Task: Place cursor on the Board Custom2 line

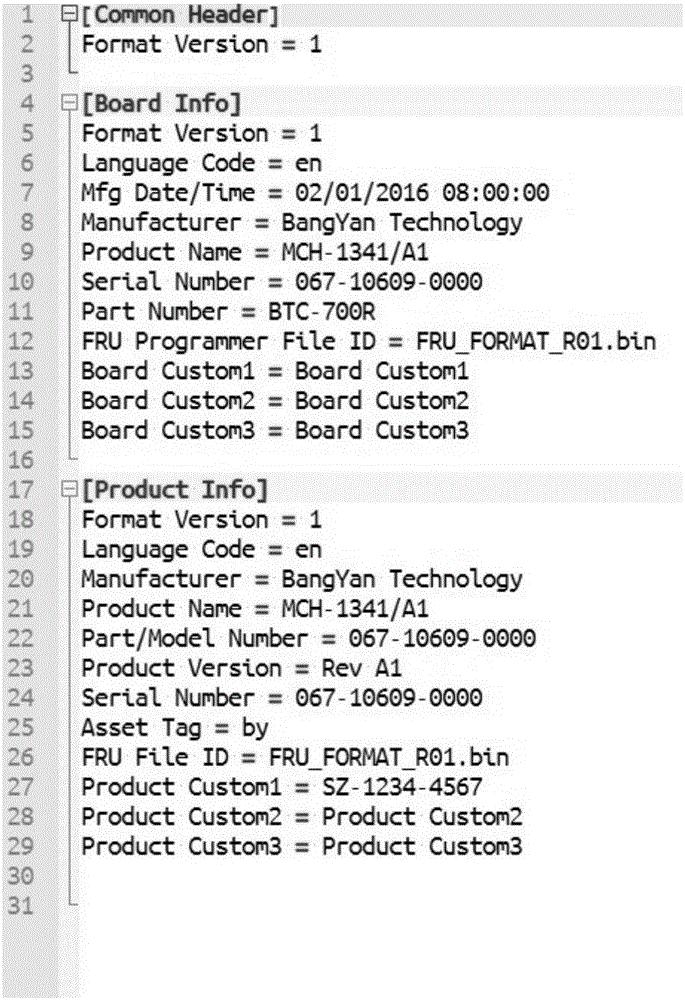Action: coord(274,401)
